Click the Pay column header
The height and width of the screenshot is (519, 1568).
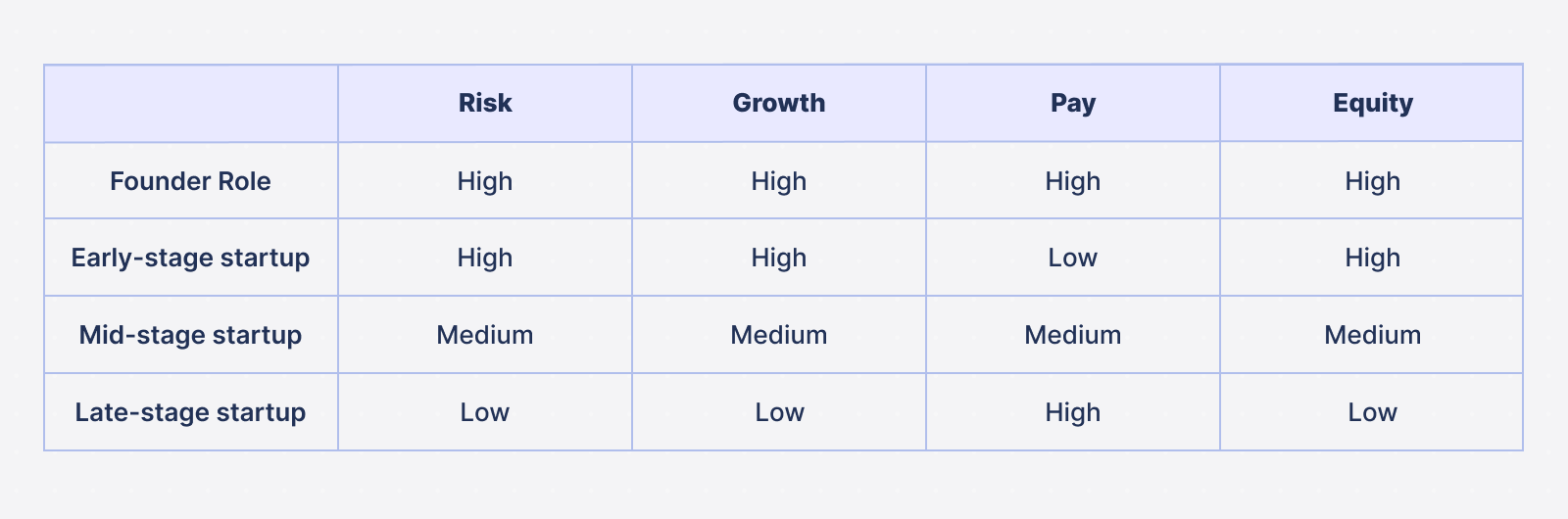coord(1073,103)
